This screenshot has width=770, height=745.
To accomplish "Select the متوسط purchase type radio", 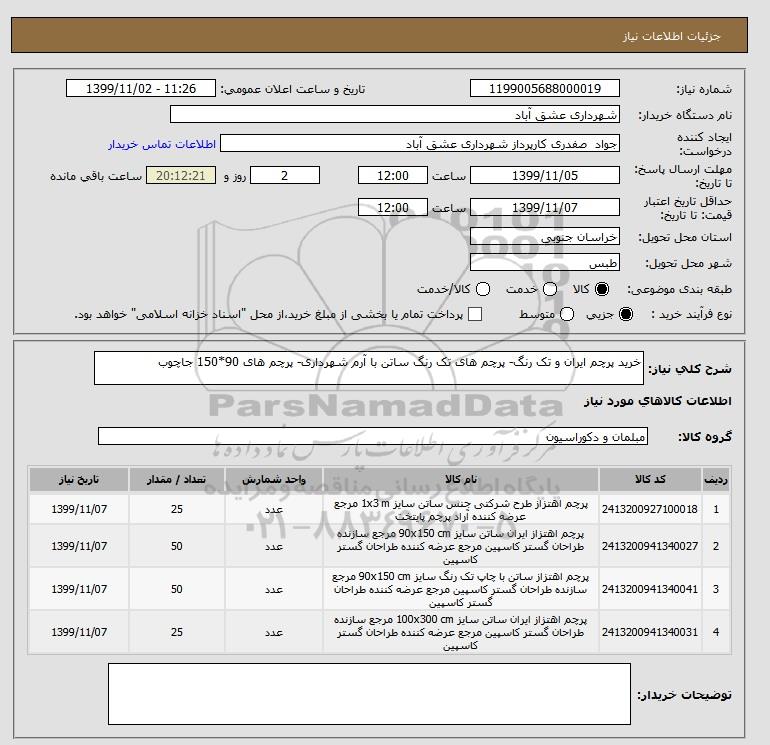I will point(567,314).
